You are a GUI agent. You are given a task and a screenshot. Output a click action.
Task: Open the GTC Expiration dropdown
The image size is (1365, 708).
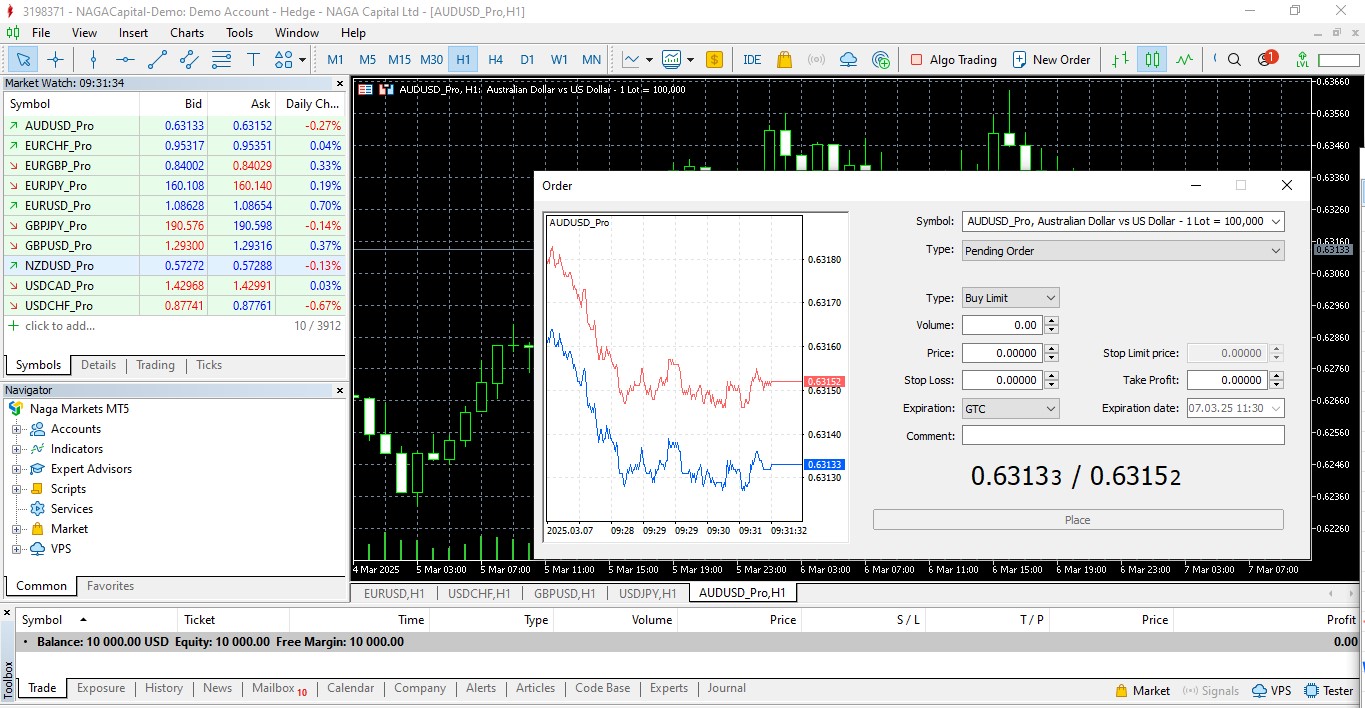click(1010, 408)
